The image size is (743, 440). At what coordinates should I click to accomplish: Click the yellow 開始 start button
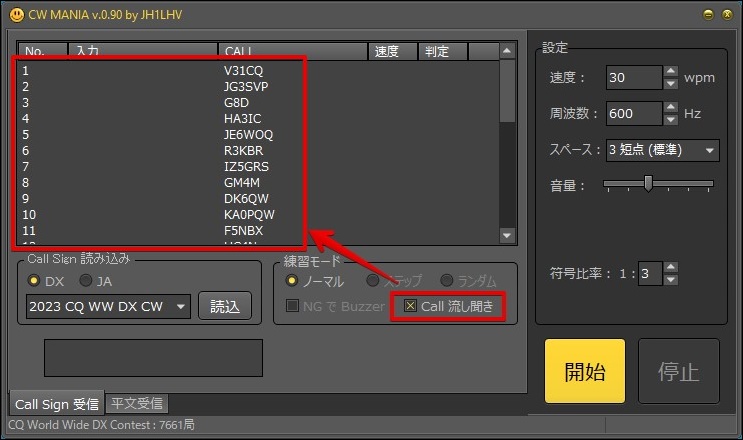[x=585, y=371]
